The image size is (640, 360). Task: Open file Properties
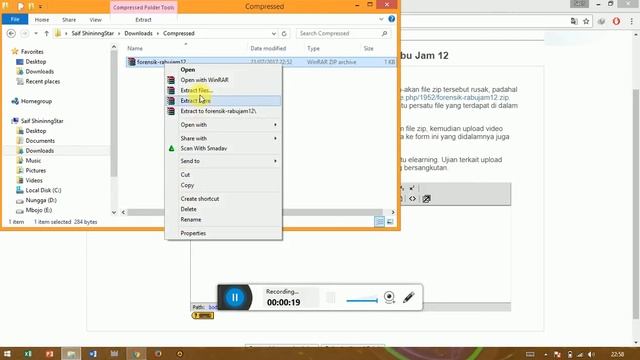click(x=193, y=233)
